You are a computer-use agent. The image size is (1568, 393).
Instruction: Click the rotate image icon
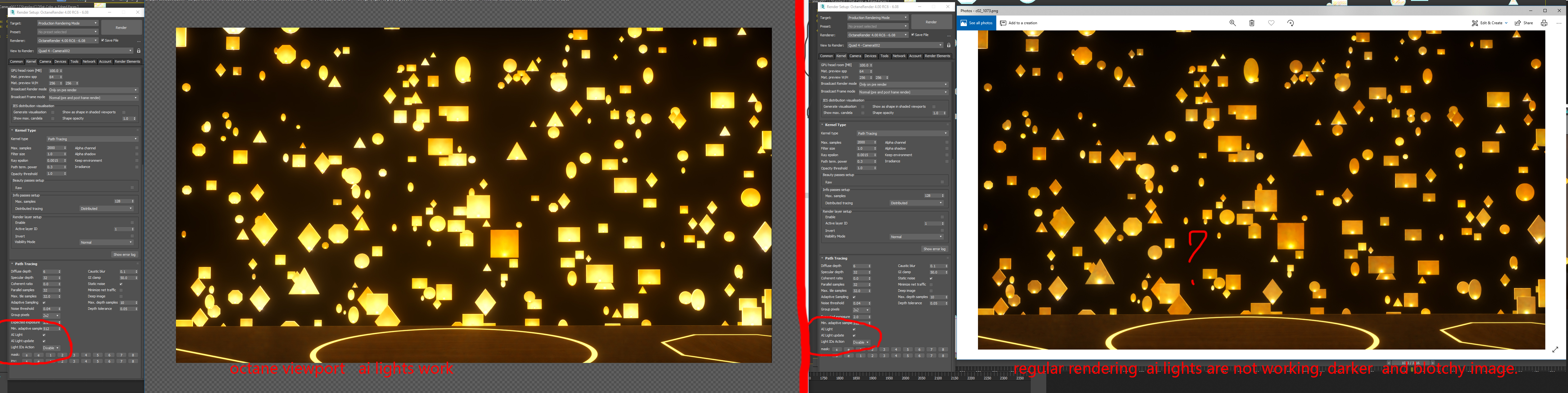[1291, 23]
